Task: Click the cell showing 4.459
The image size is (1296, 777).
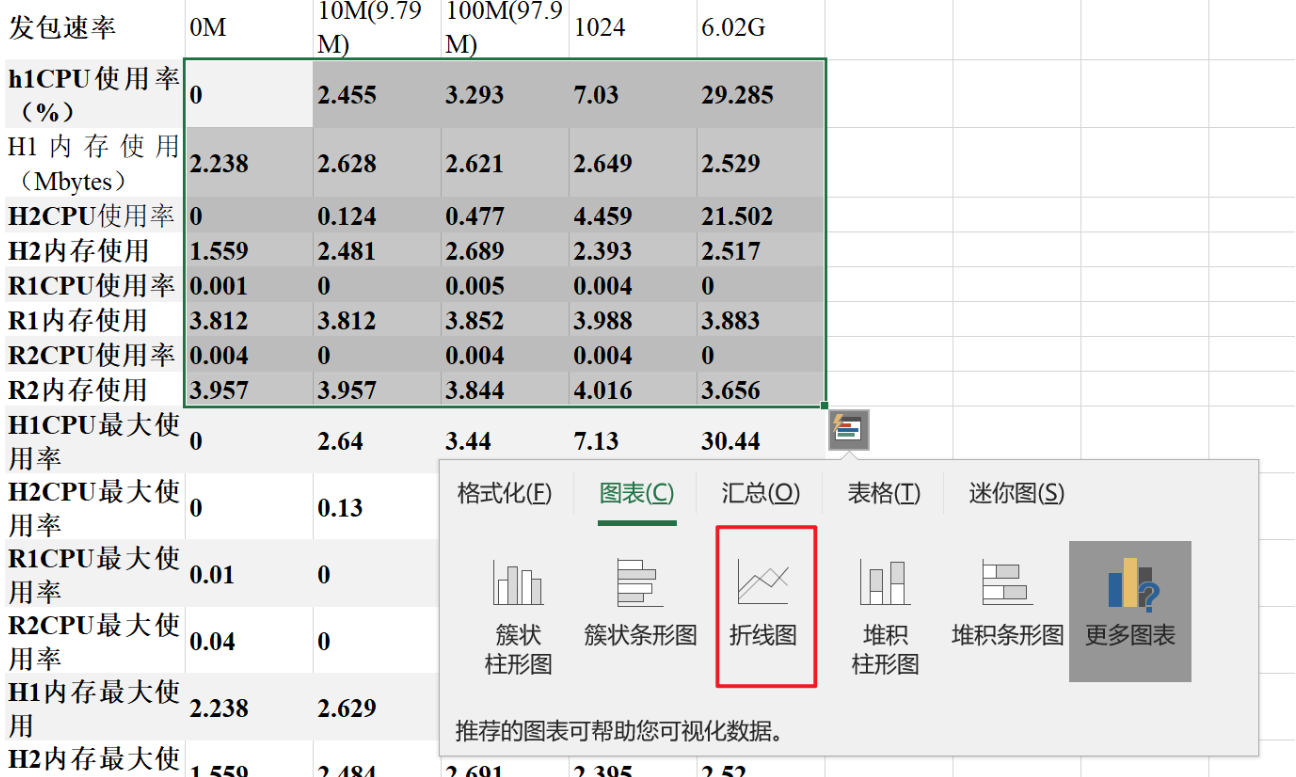Action: (632, 216)
